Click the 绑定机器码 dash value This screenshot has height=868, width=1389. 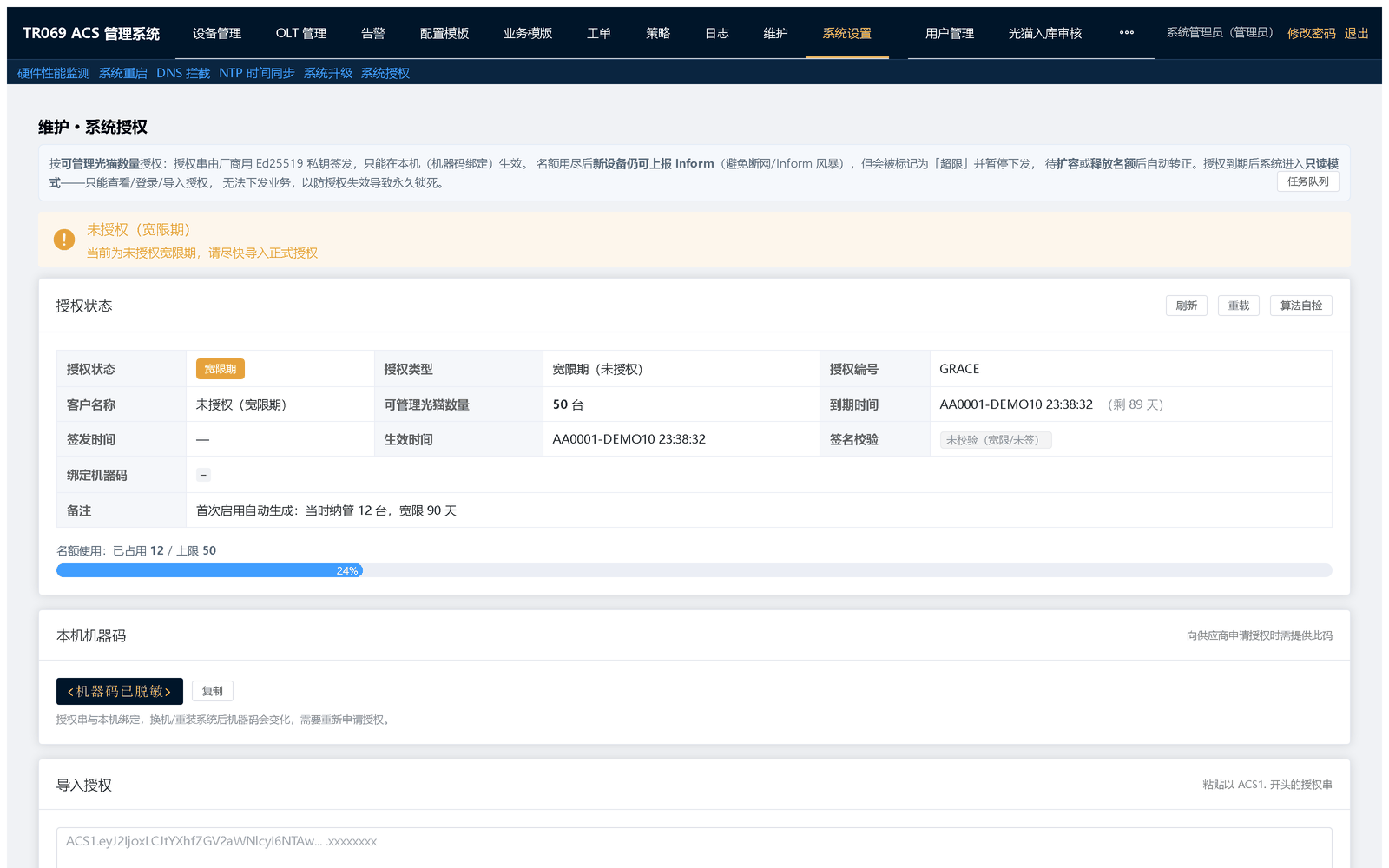[x=204, y=475]
